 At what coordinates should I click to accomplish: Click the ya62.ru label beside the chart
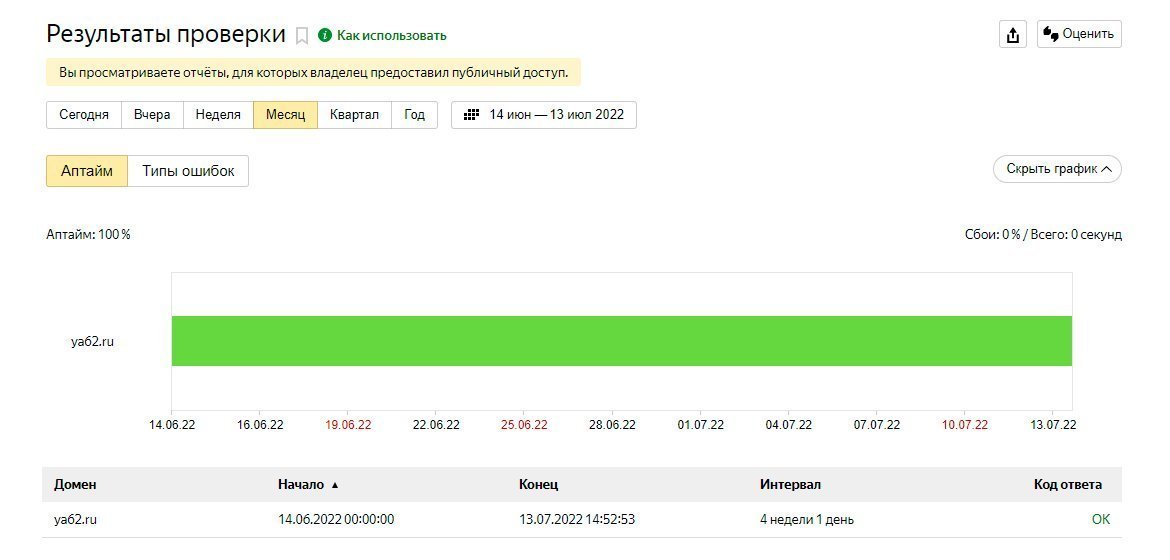tap(93, 343)
